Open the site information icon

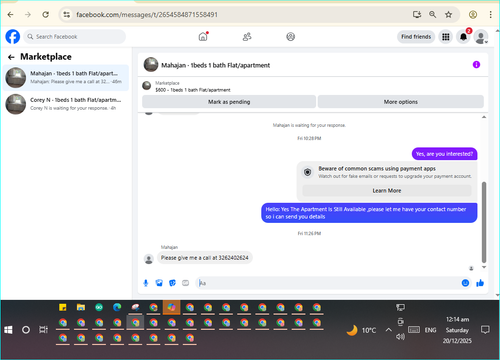67,15
